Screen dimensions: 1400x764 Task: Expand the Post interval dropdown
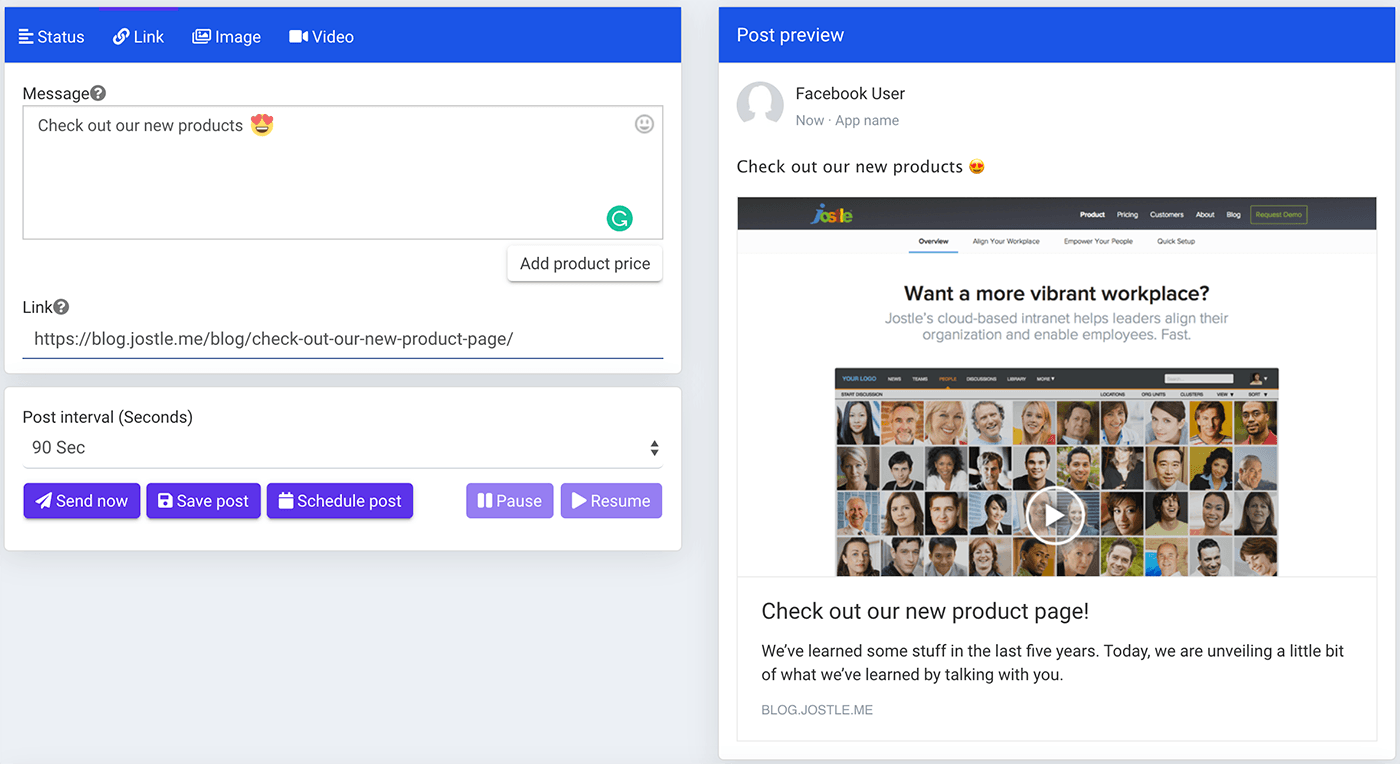(x=342, y=448)
